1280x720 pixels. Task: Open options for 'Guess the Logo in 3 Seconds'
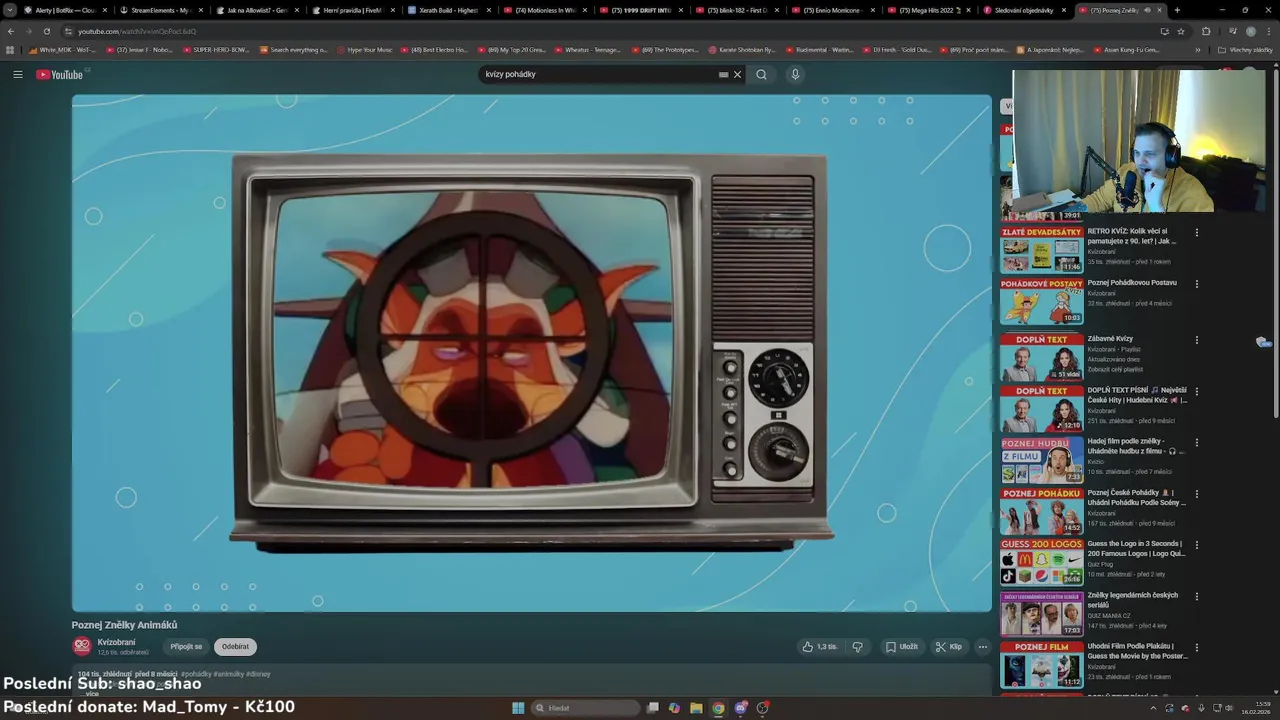(x=1197, y=545)
